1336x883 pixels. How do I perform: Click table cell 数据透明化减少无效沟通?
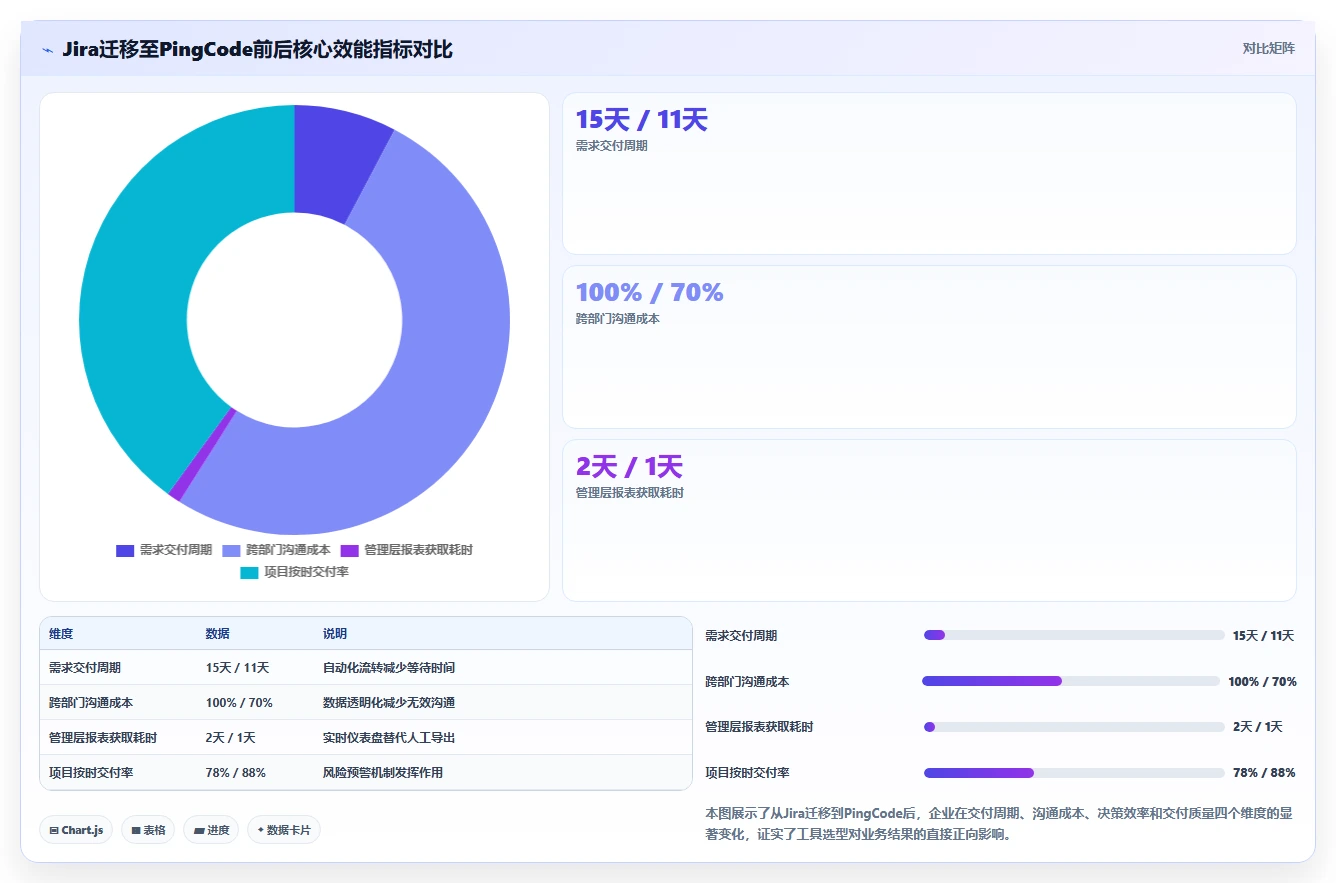tap(389, 702)
